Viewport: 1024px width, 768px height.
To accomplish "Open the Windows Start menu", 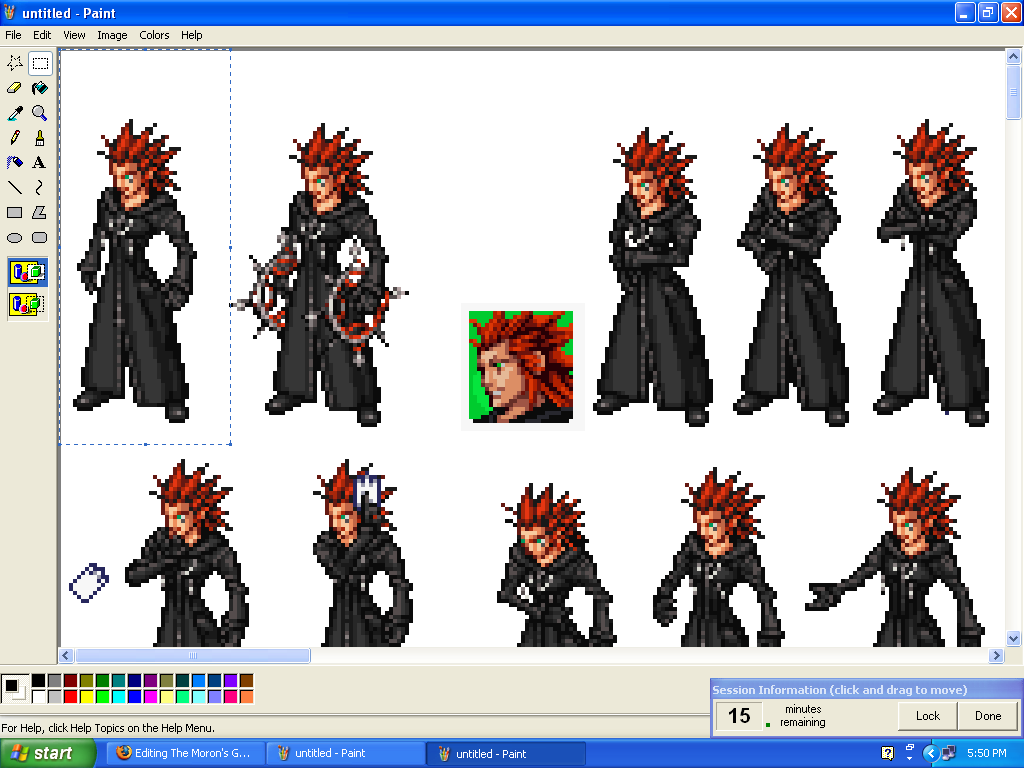I will (47, 753).
